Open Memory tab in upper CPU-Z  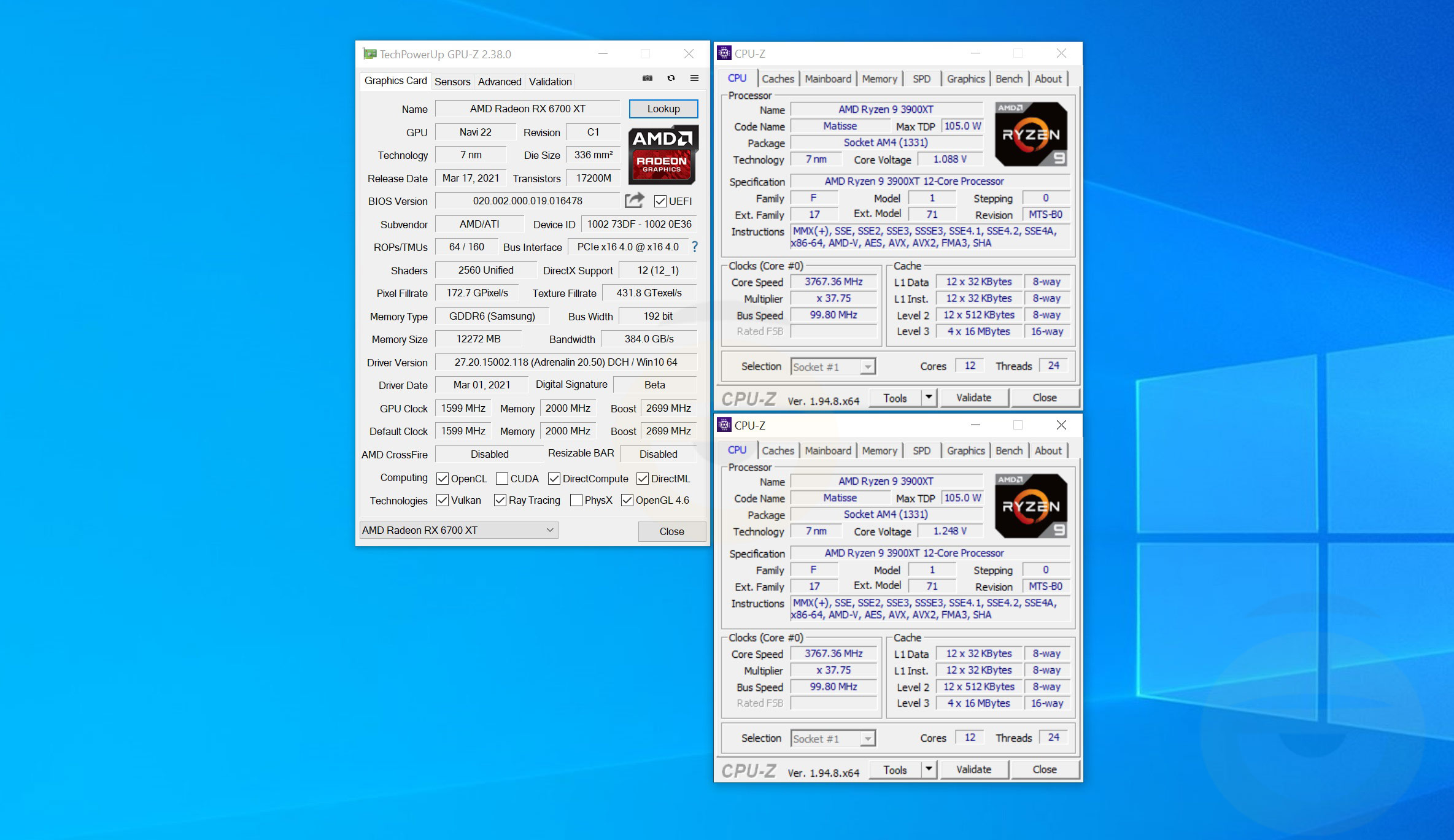880,79
